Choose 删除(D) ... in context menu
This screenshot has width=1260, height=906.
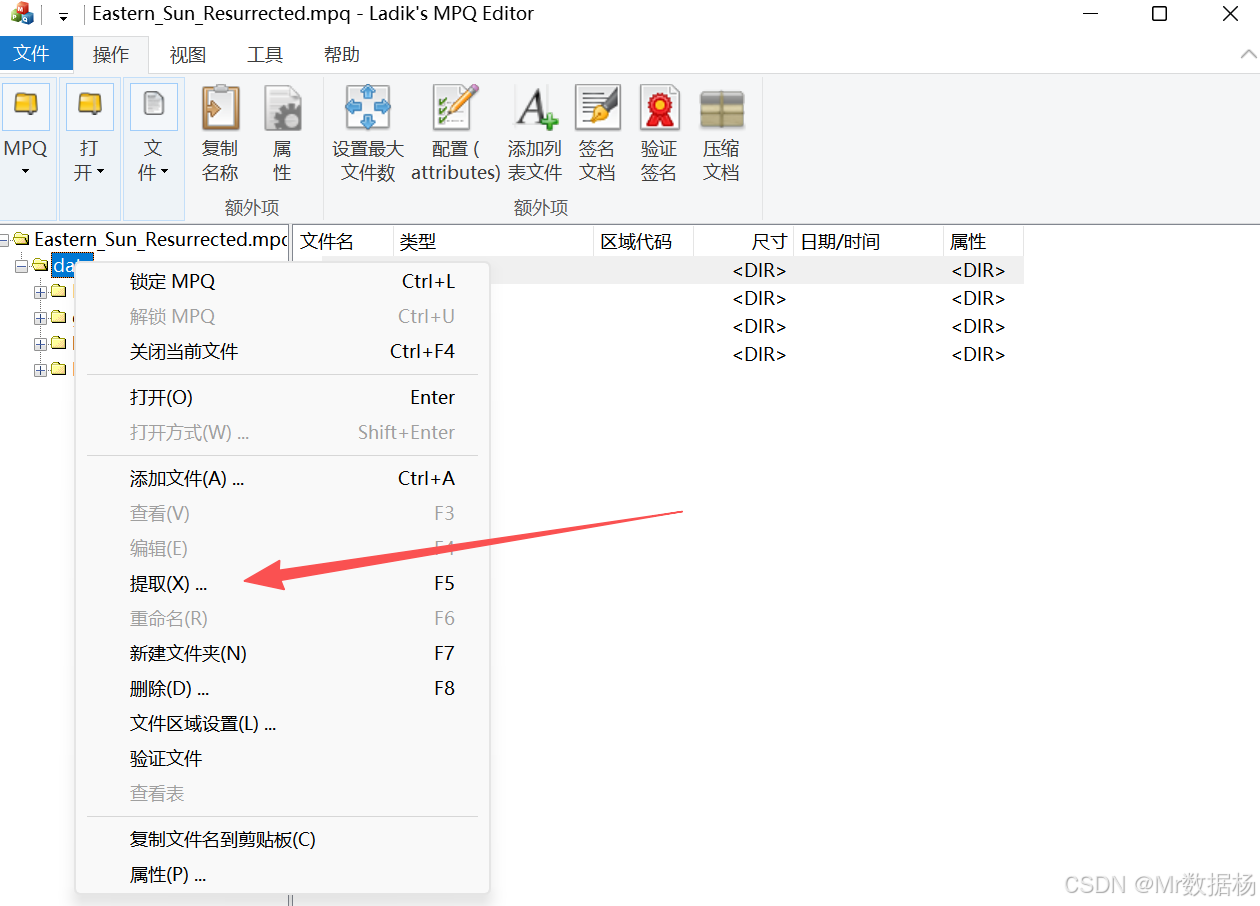point(282,689)
